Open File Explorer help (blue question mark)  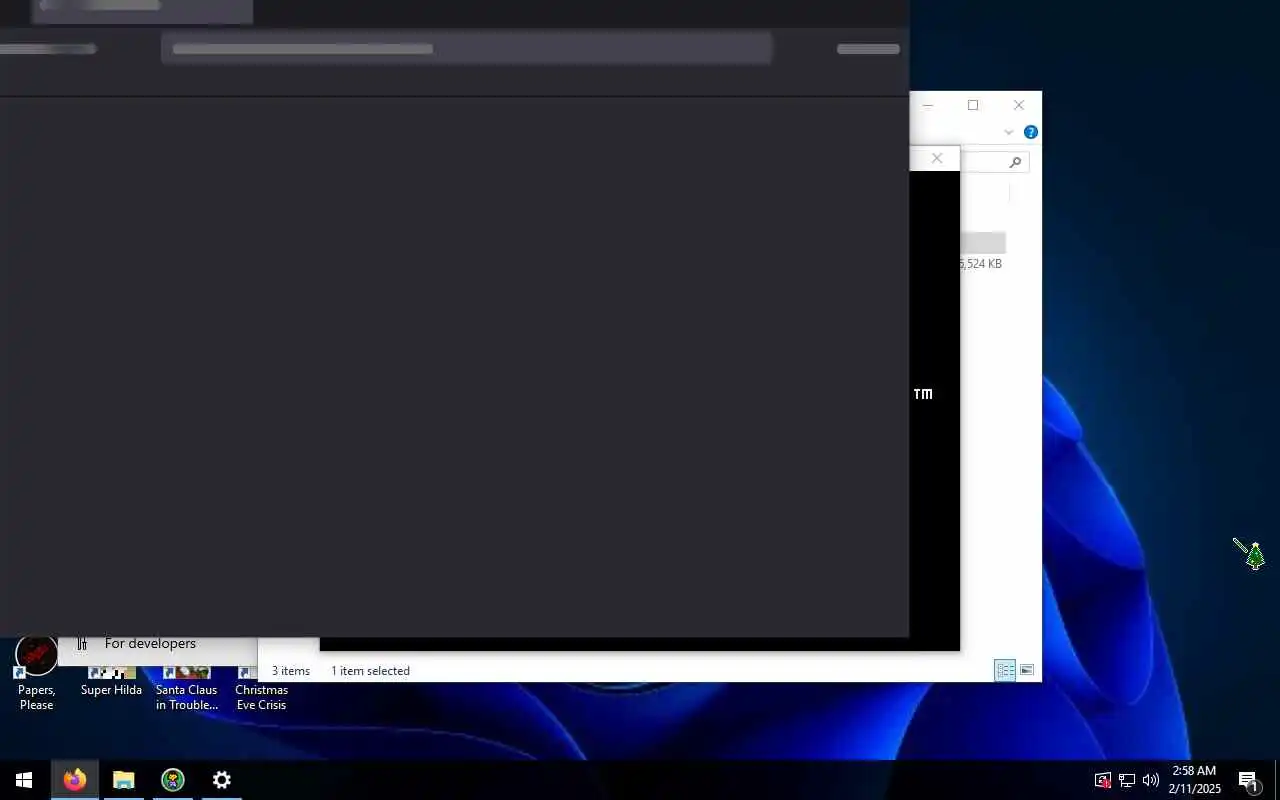[1031, 132]
